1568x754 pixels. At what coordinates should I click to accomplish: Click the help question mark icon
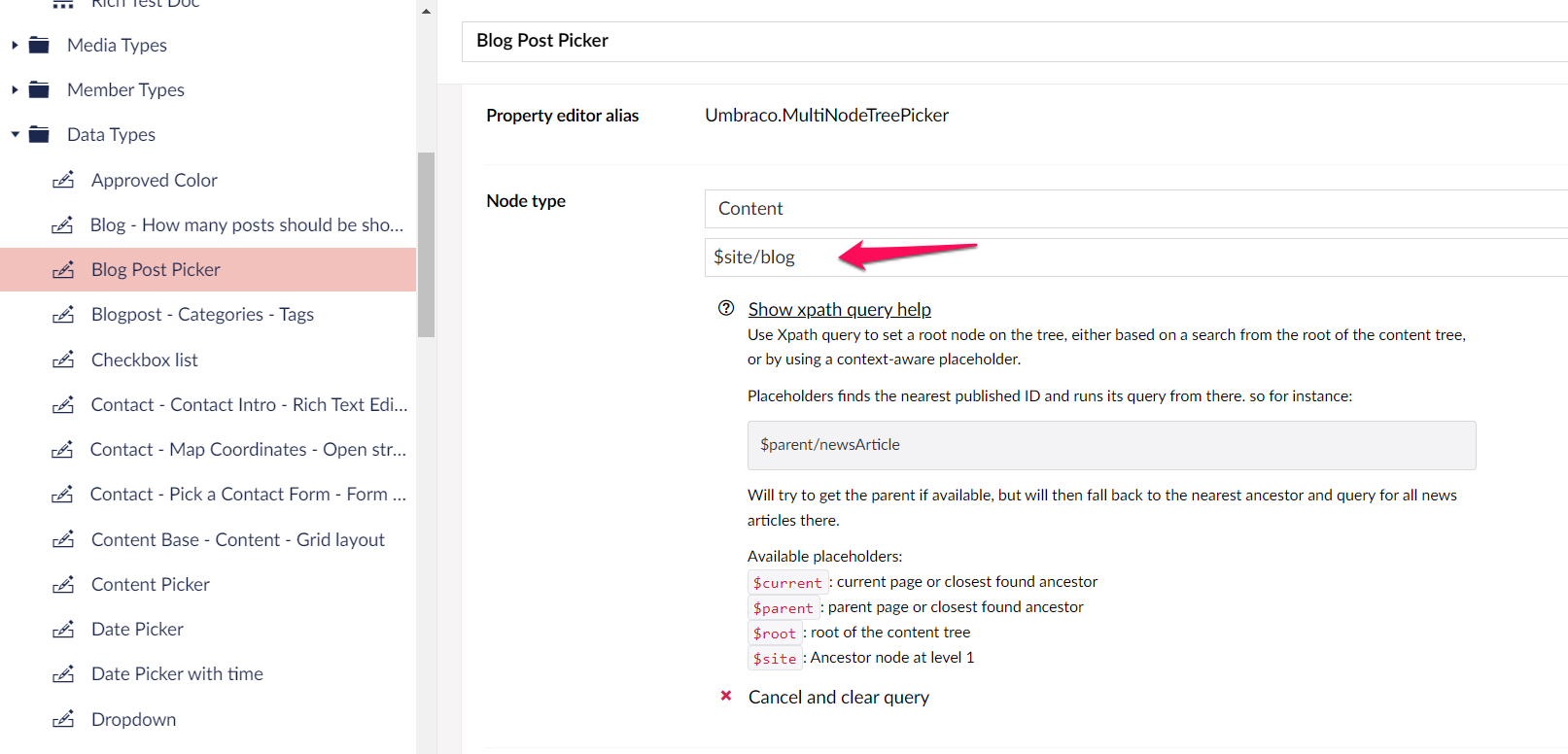click(x=726, y=309)
